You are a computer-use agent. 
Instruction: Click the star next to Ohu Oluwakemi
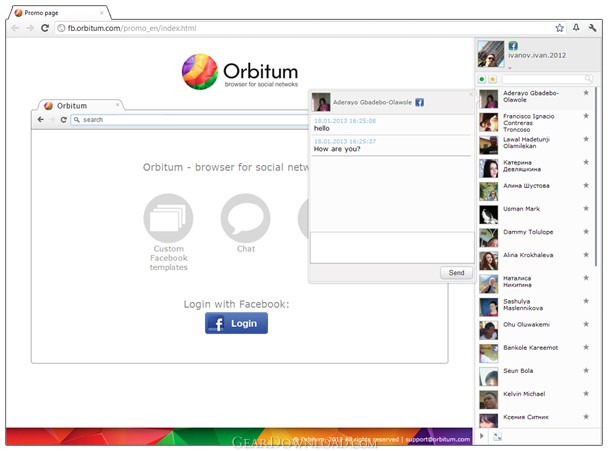(586, 324)
